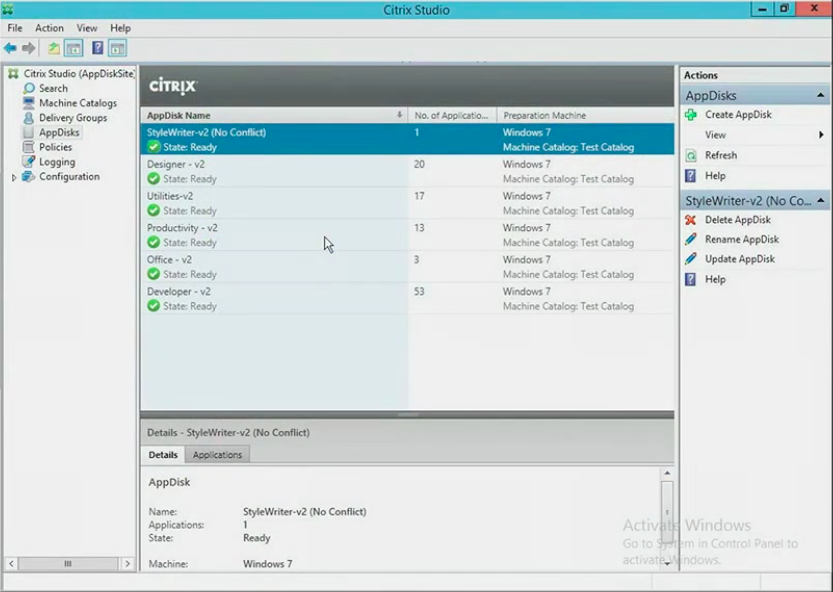
Task: Click the tree pane horizontal scrollbar thumb
Action: (68, 563)
